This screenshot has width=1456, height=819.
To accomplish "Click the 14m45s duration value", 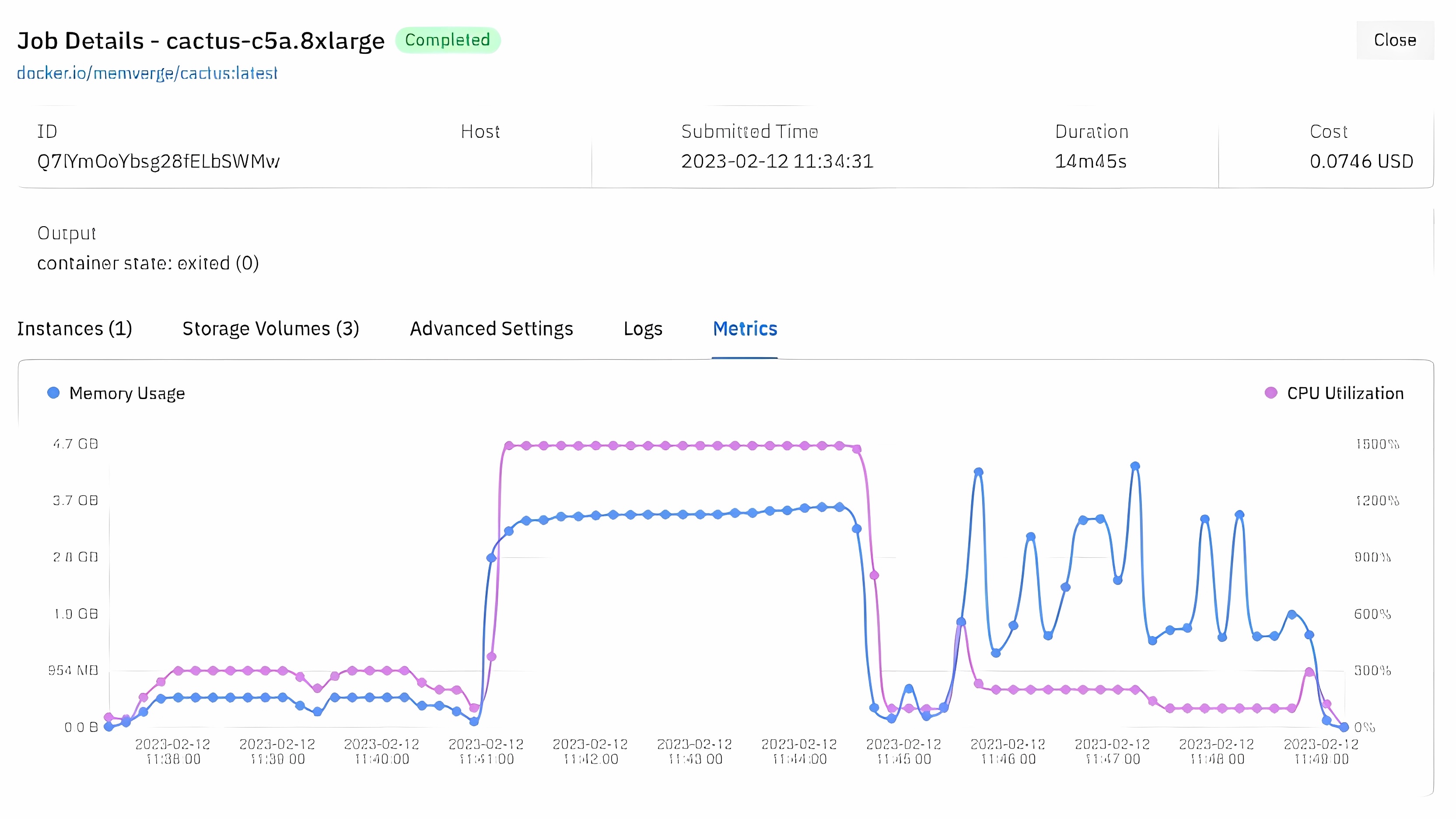I will click(x=1090, y=161).
